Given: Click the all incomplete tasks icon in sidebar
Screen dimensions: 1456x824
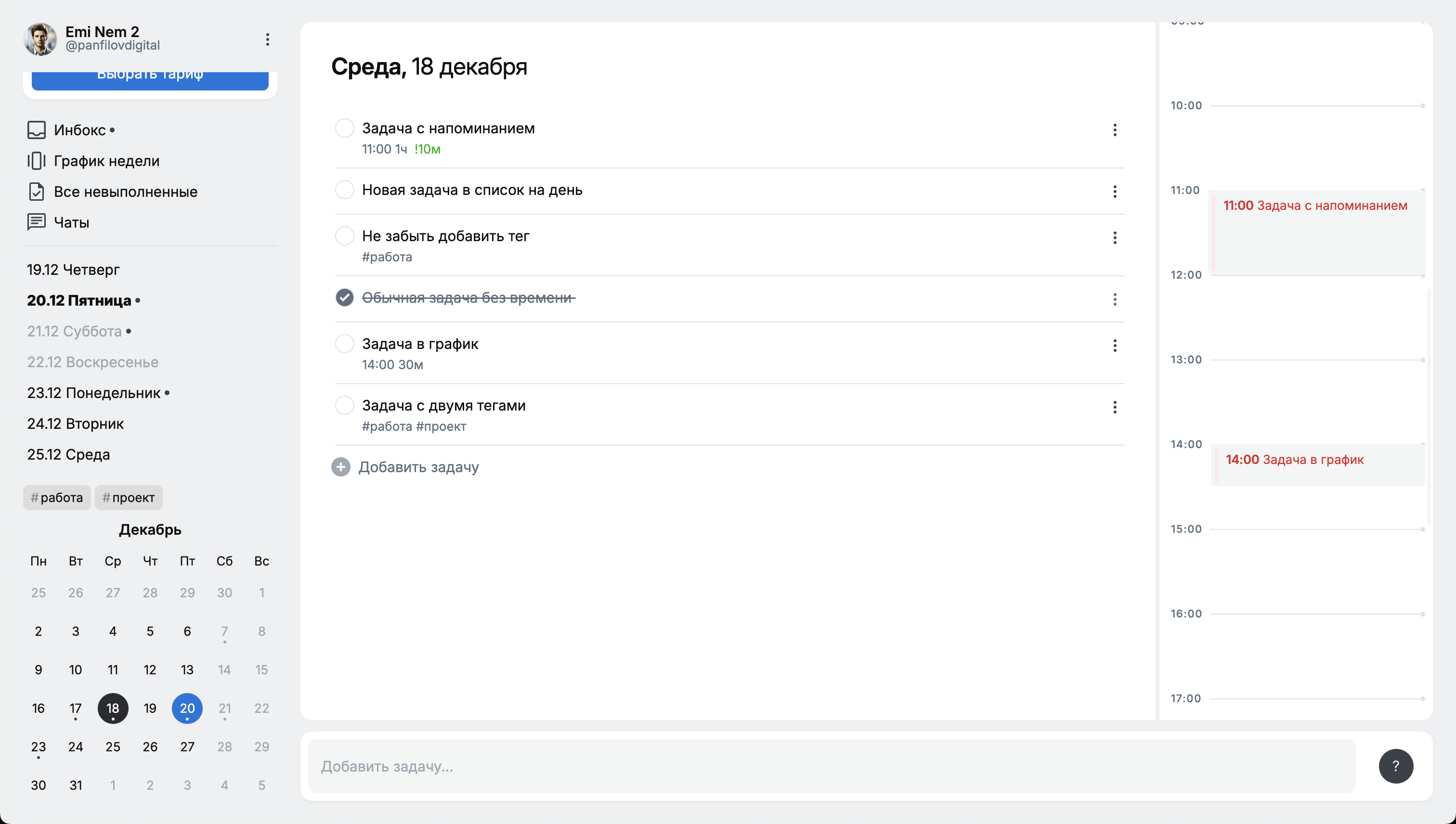Looking at the screenshot, I should [x=36, y=191].
